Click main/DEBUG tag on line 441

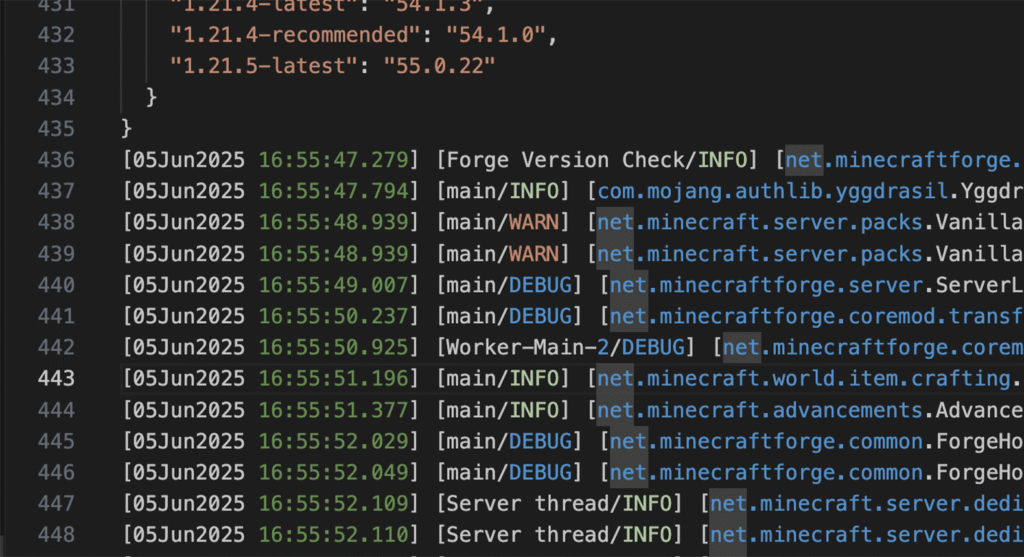[x=509, y=317]
